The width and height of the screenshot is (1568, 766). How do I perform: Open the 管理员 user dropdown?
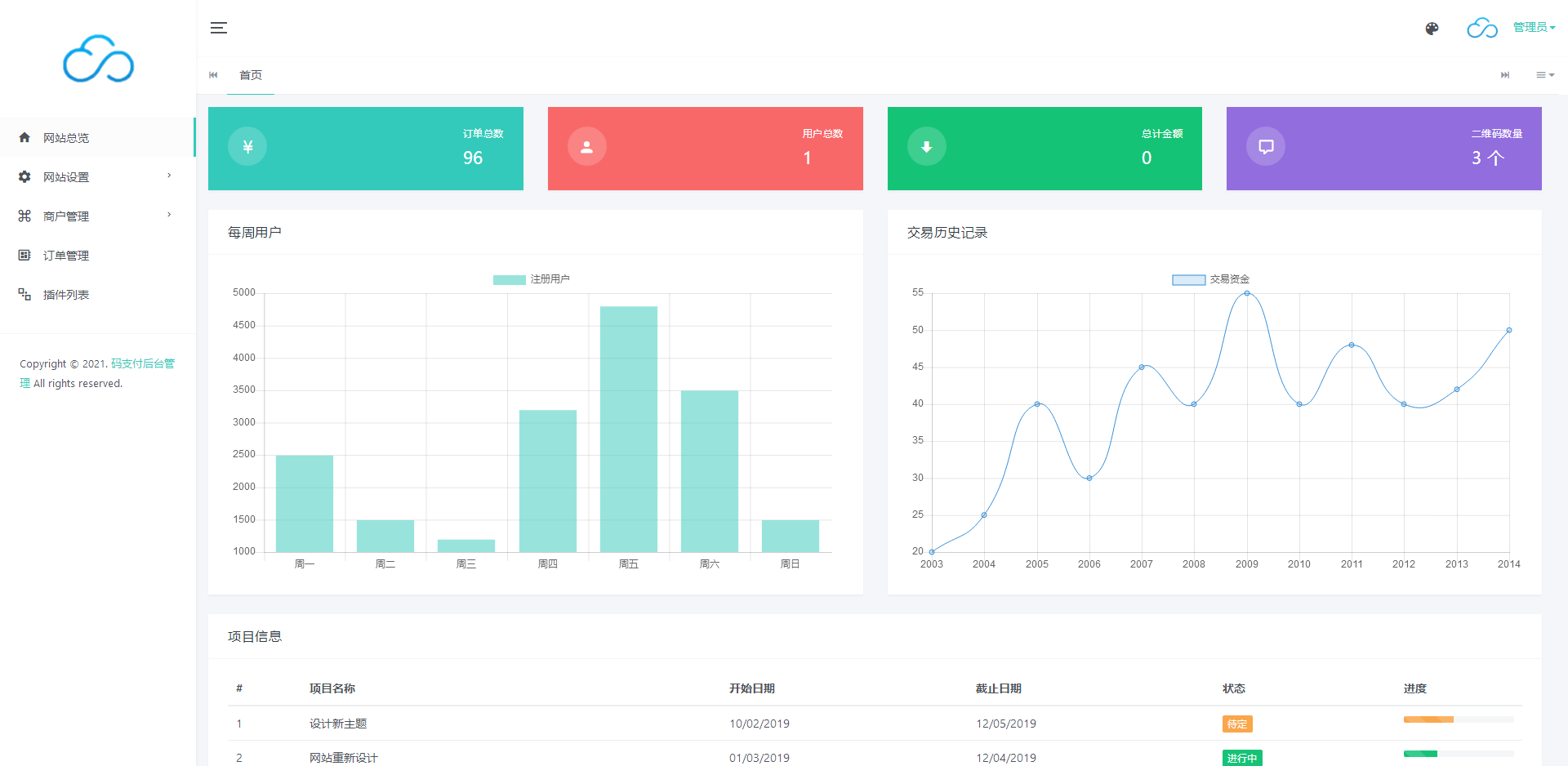click(1533, 28)
